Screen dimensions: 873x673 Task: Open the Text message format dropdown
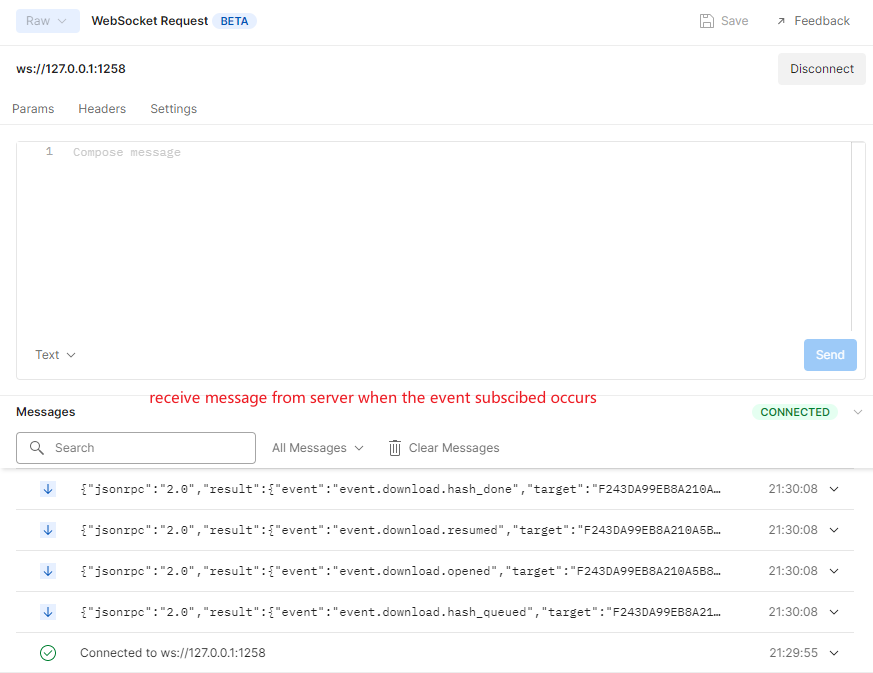click(56, 355)
